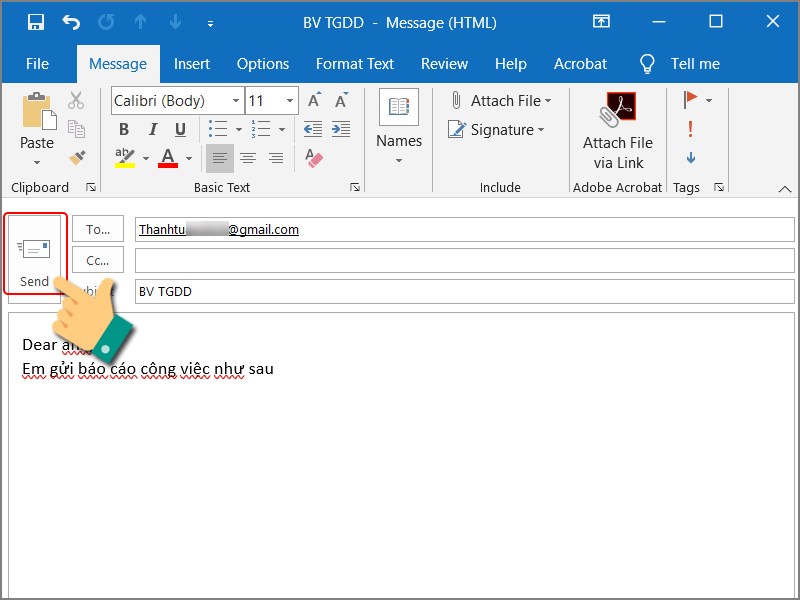This screenshot has width=800, height=600.
Task: Open Clipboard pane dialog launcher
Action: point(91,187)
